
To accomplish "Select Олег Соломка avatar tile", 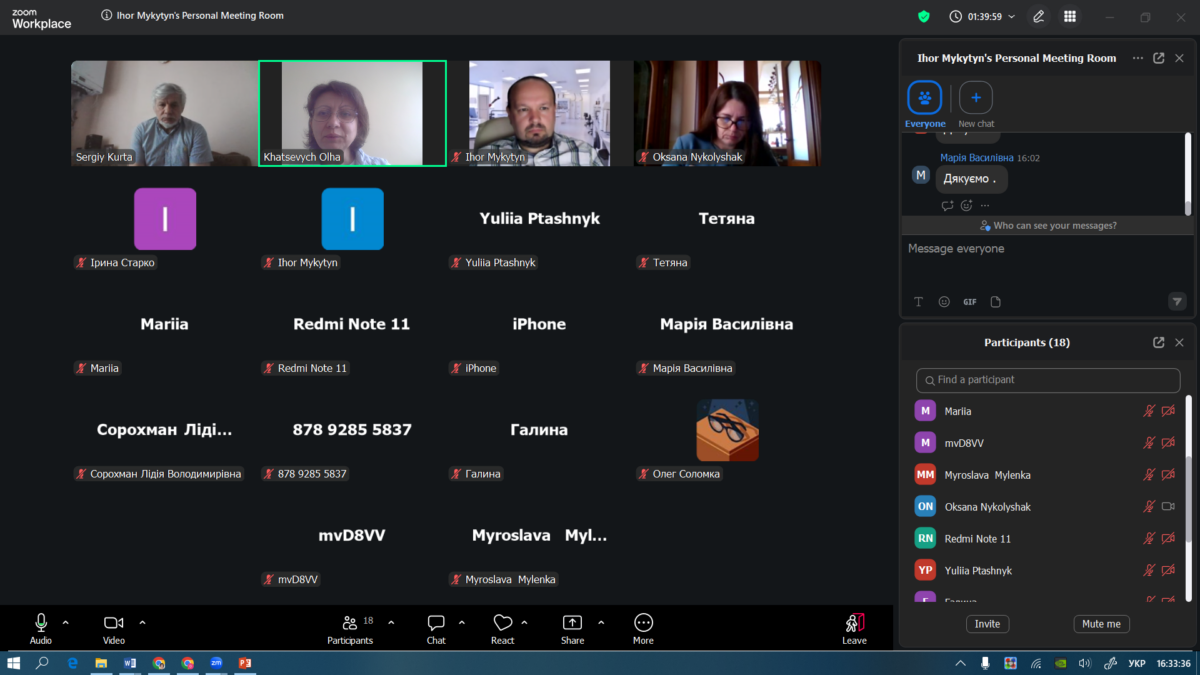I will [727, 431].
